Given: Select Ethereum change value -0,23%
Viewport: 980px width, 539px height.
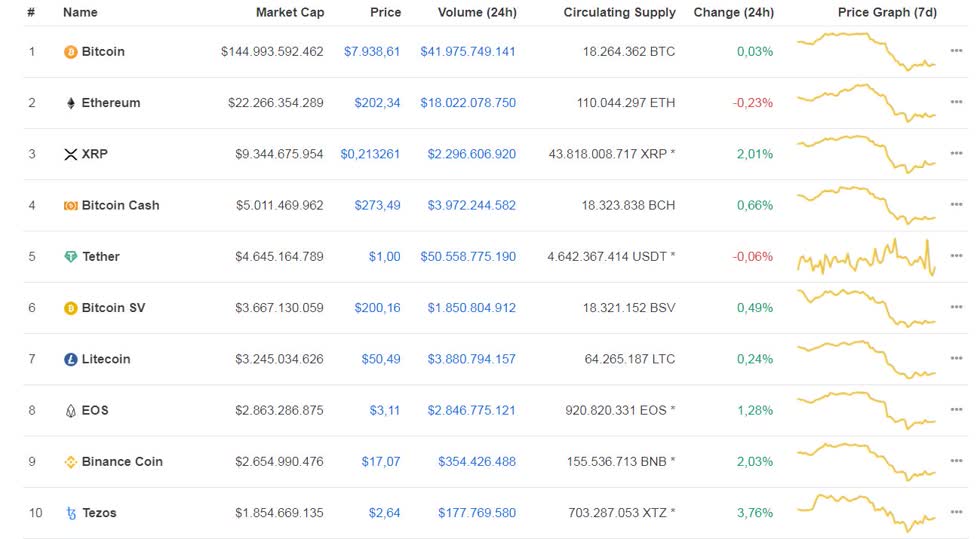Looking at the screenshot, I should [753, 103].
